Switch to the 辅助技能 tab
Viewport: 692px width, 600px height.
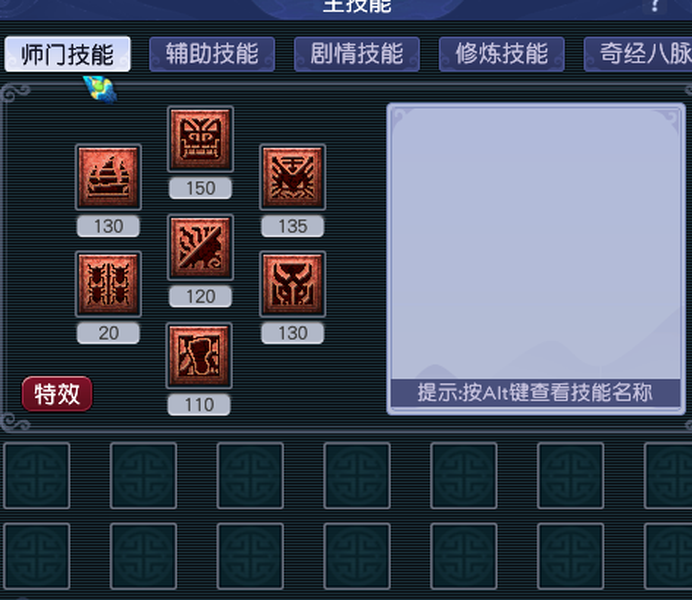[x=212, y=54]
